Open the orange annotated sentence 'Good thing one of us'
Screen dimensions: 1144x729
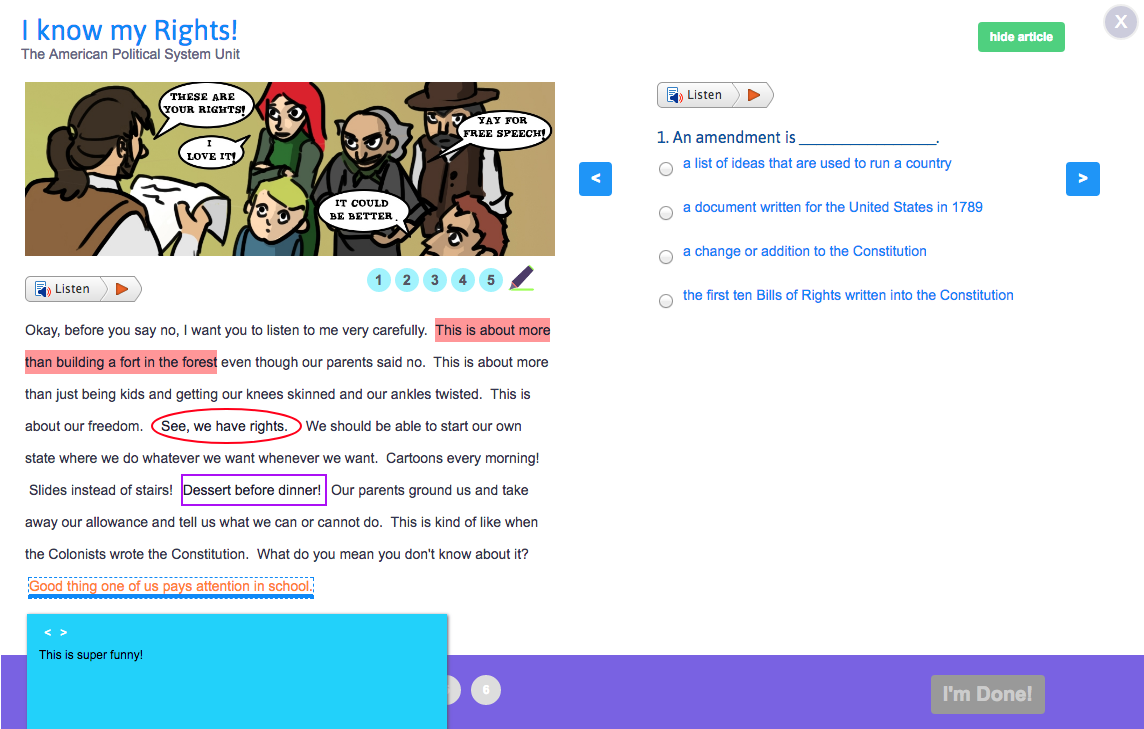click(x=170, y=586)
